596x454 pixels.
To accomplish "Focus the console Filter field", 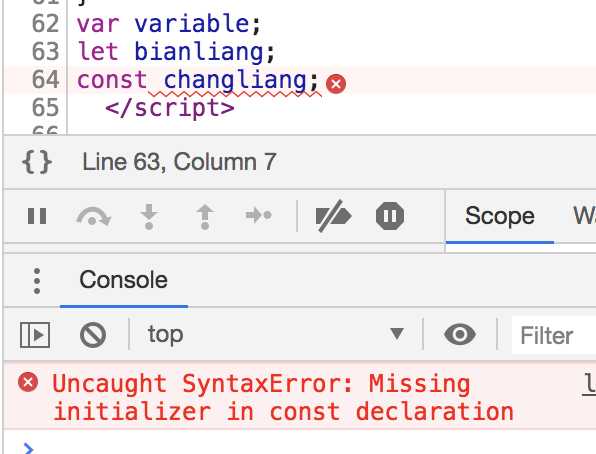I will (x=554, y=336).
